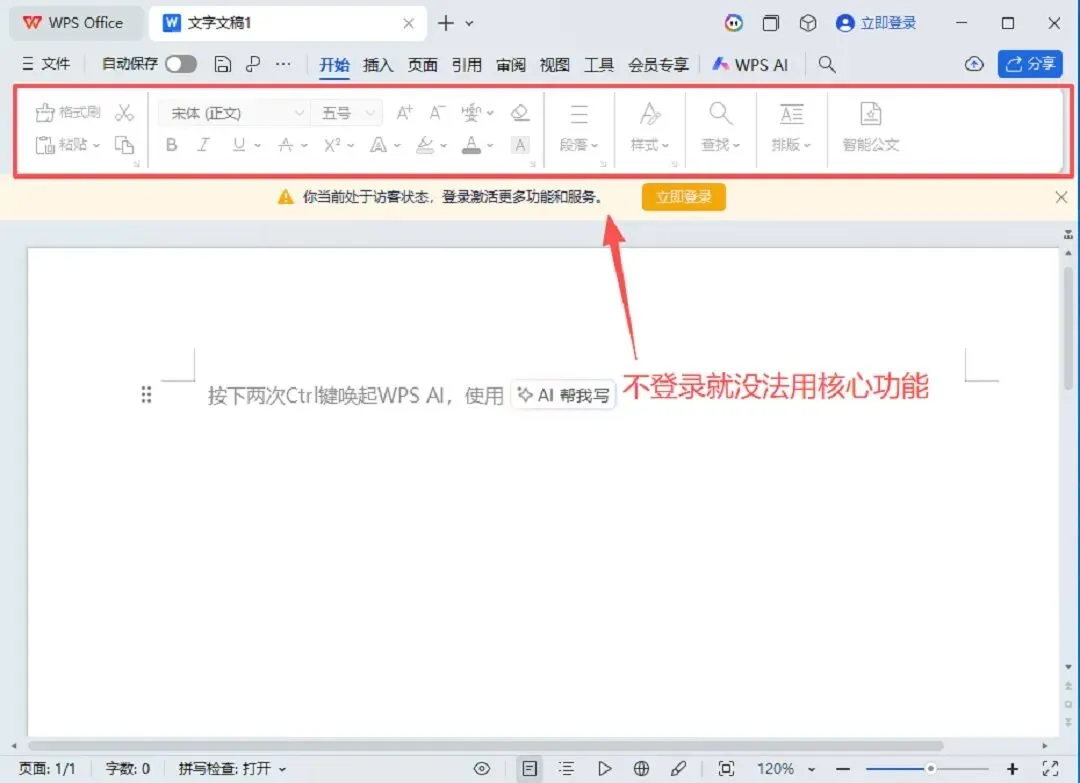The height and width of the screenshot is (783, 1080).
Task: Click the Smart Official Document 智能公文 icon
Action: 871,114
